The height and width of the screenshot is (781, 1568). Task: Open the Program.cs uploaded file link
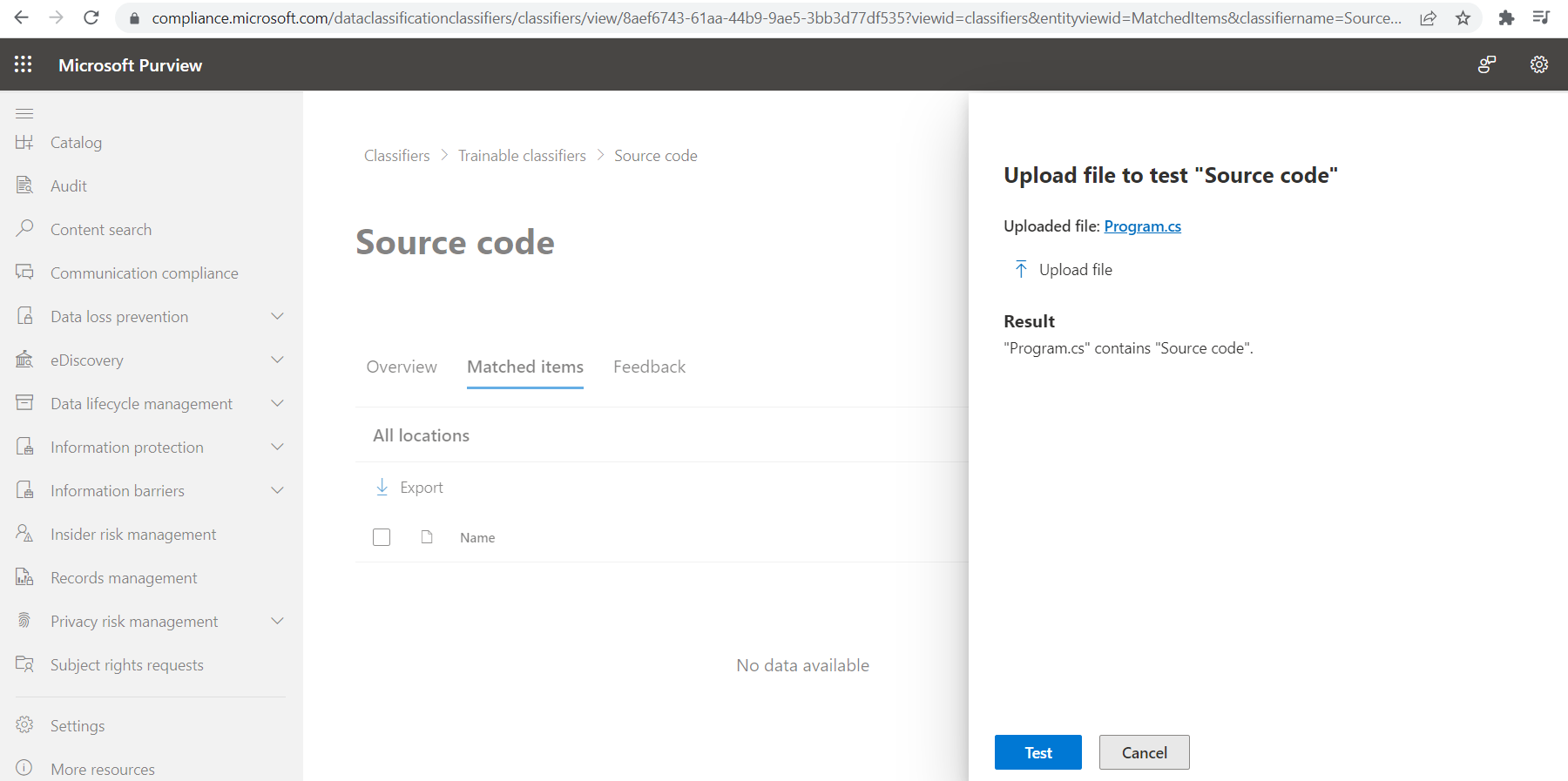(1143, 226)
